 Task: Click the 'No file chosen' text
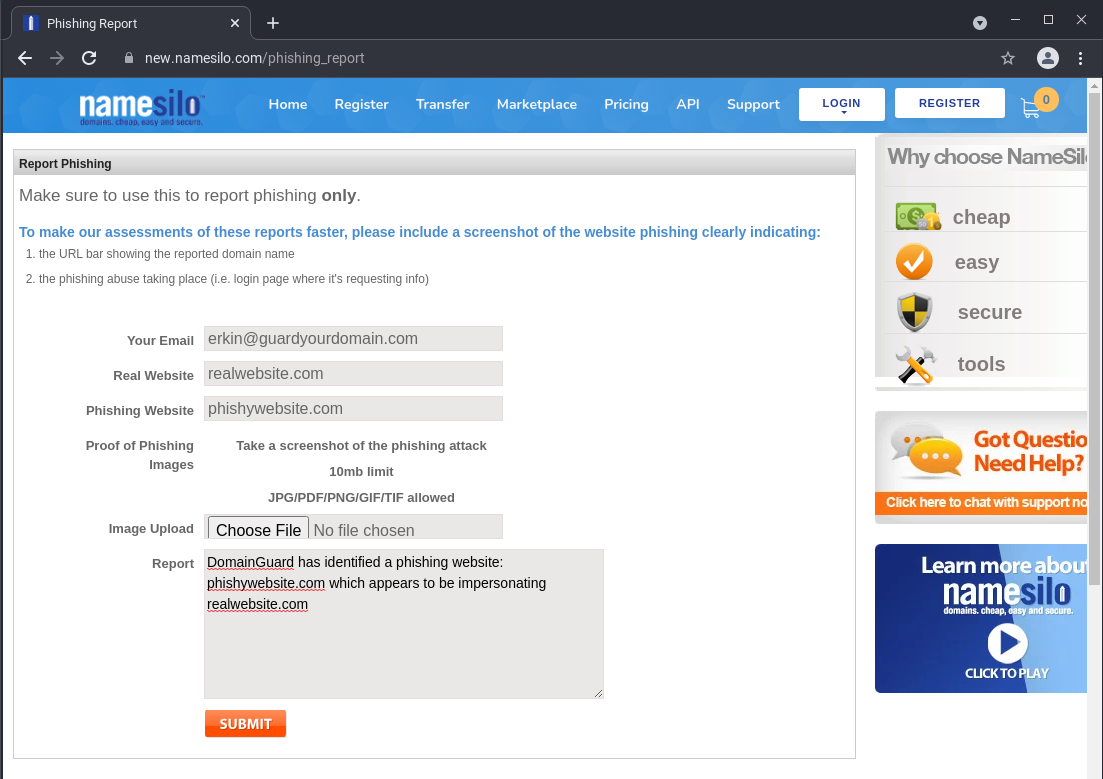pos(364,530)
